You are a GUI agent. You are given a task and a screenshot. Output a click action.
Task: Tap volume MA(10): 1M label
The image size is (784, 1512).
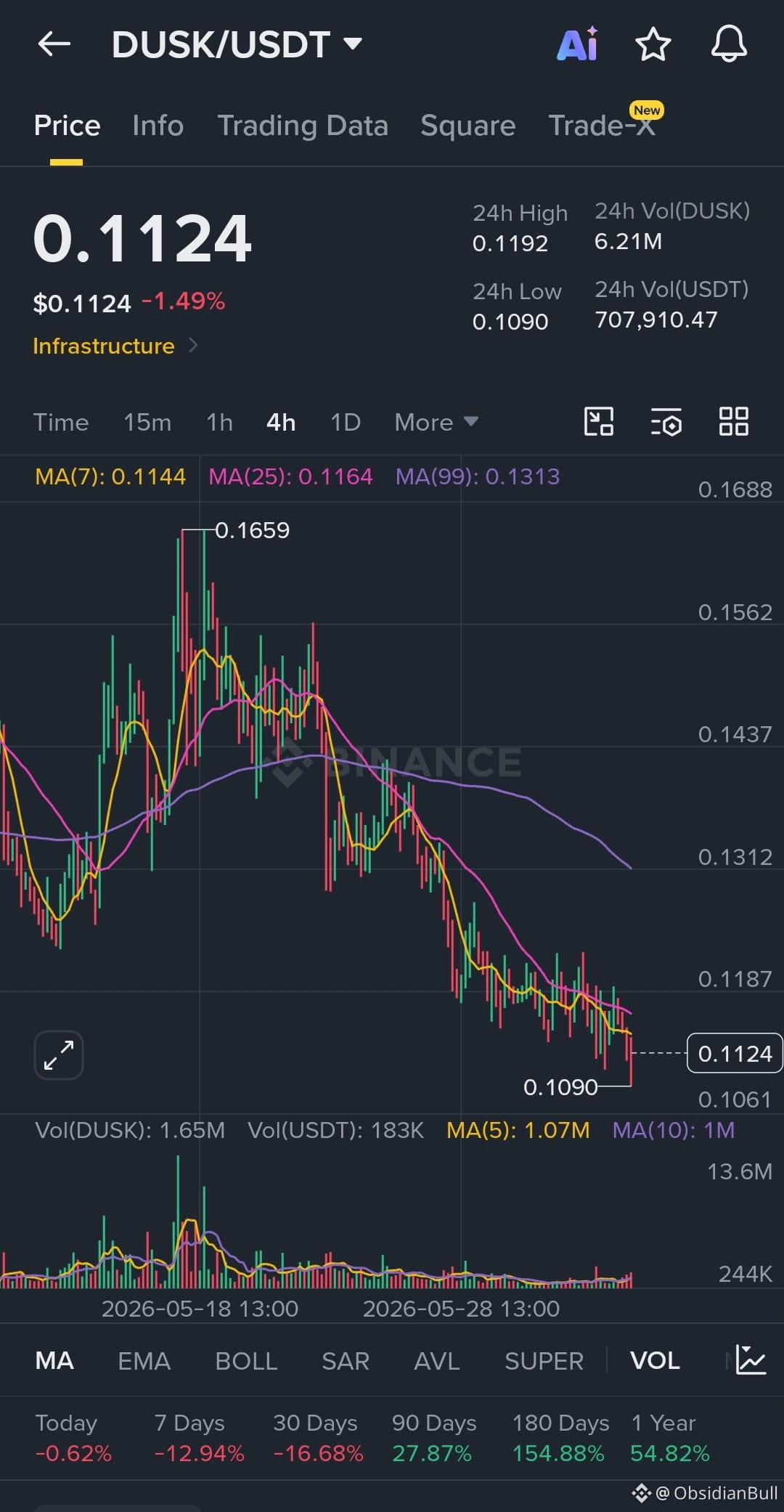[674, 1130]
